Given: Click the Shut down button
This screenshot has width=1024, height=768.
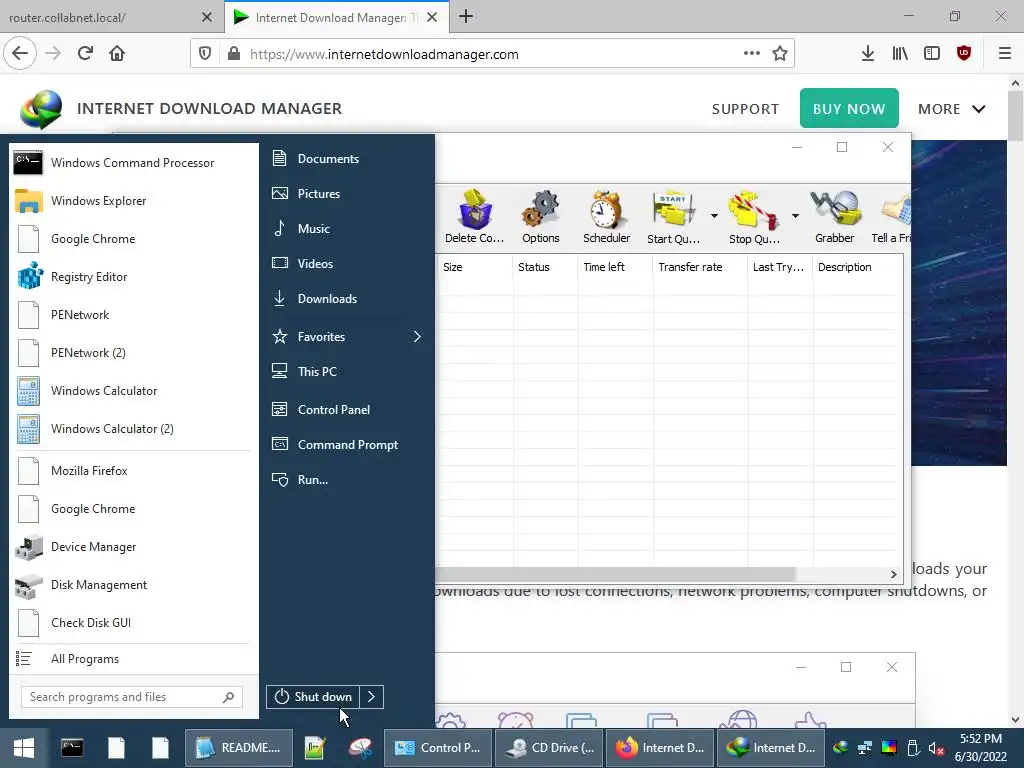Looking at the screenshot, I should coord(313,697).
